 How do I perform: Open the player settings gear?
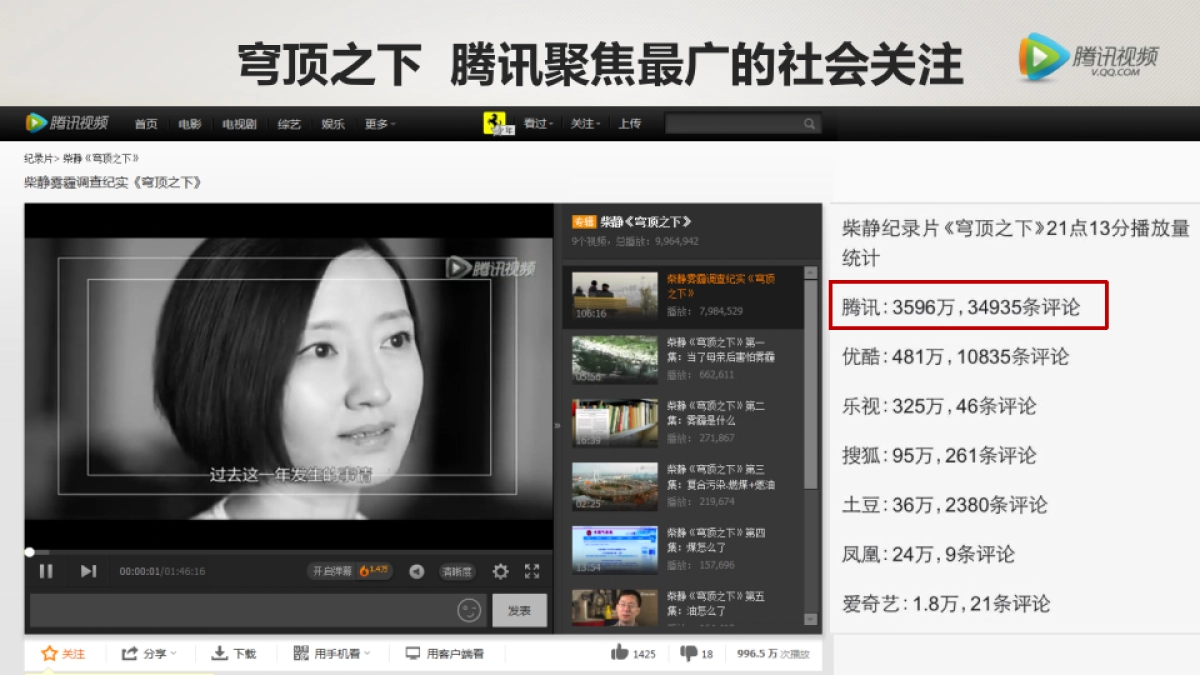(x=501, y=571)
